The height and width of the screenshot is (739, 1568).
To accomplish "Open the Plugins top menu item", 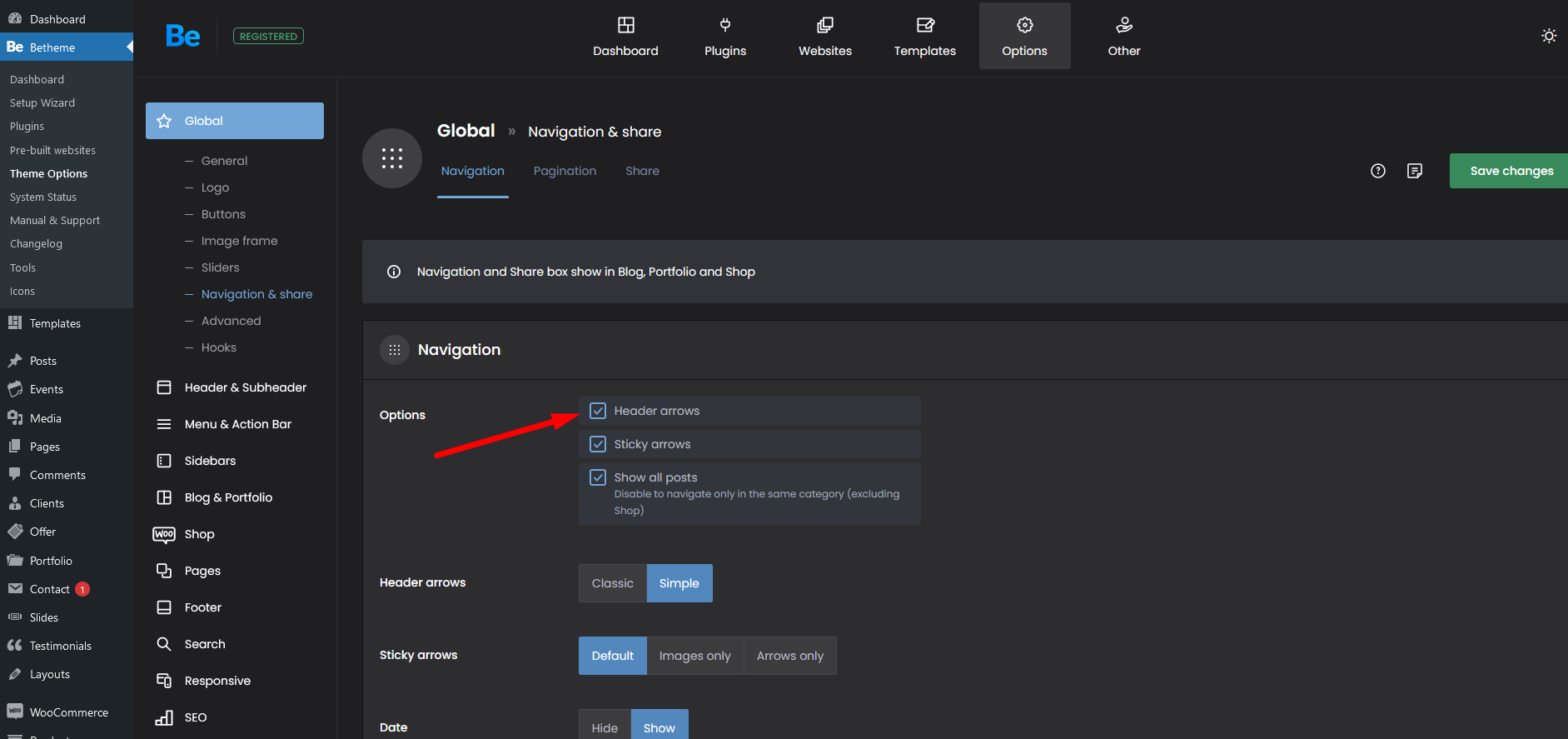I will click(725, 36).
